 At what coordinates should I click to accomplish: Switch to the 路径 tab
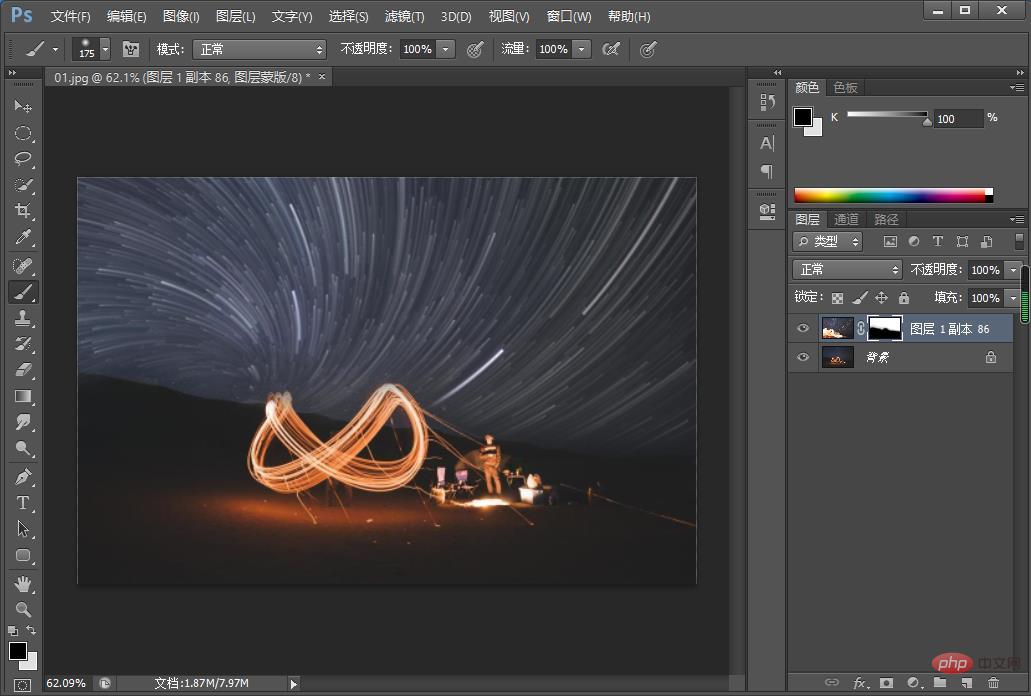[x=886, y=220]
